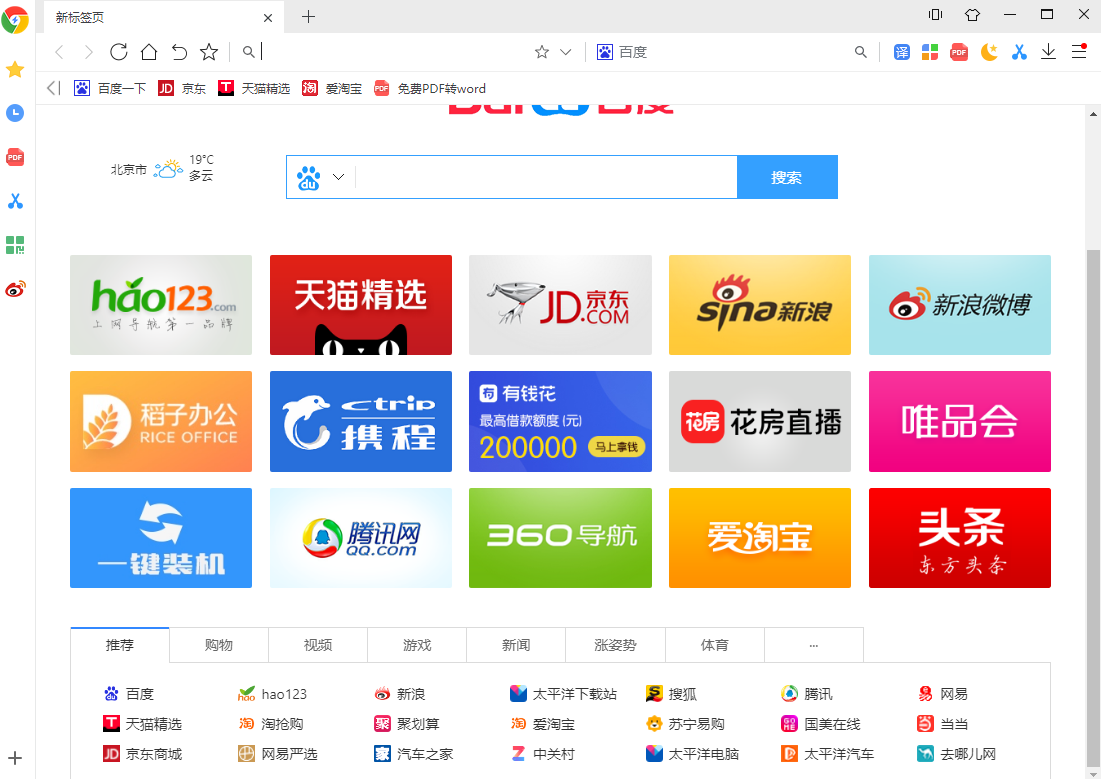Click the bookmarks star beside undo button

pos(209,52)
